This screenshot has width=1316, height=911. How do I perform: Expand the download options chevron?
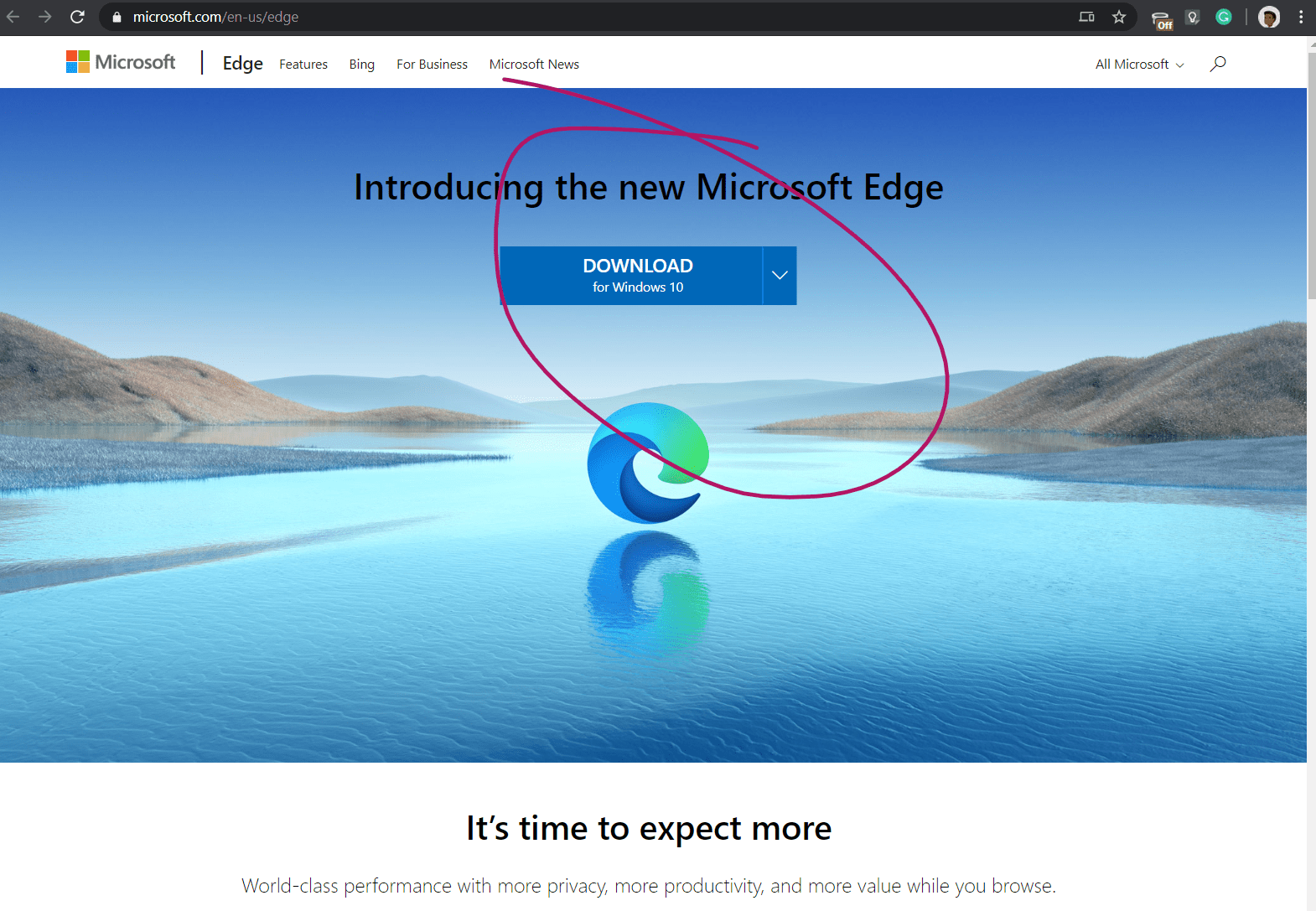pos(780,276)
